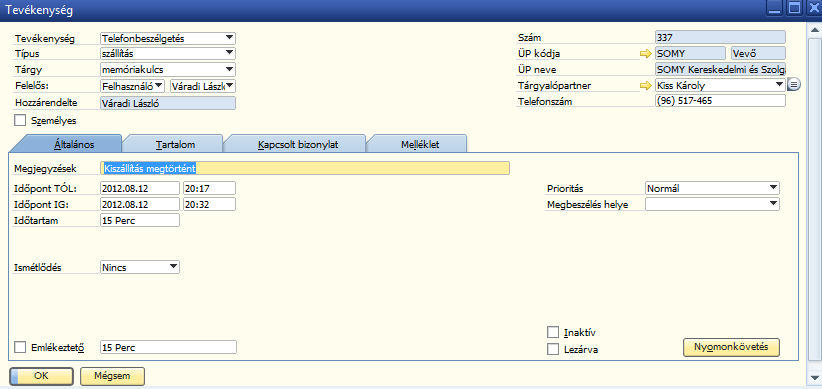Click the Időpont TÓL date field
Screen dimensions: 822x389
139,188
